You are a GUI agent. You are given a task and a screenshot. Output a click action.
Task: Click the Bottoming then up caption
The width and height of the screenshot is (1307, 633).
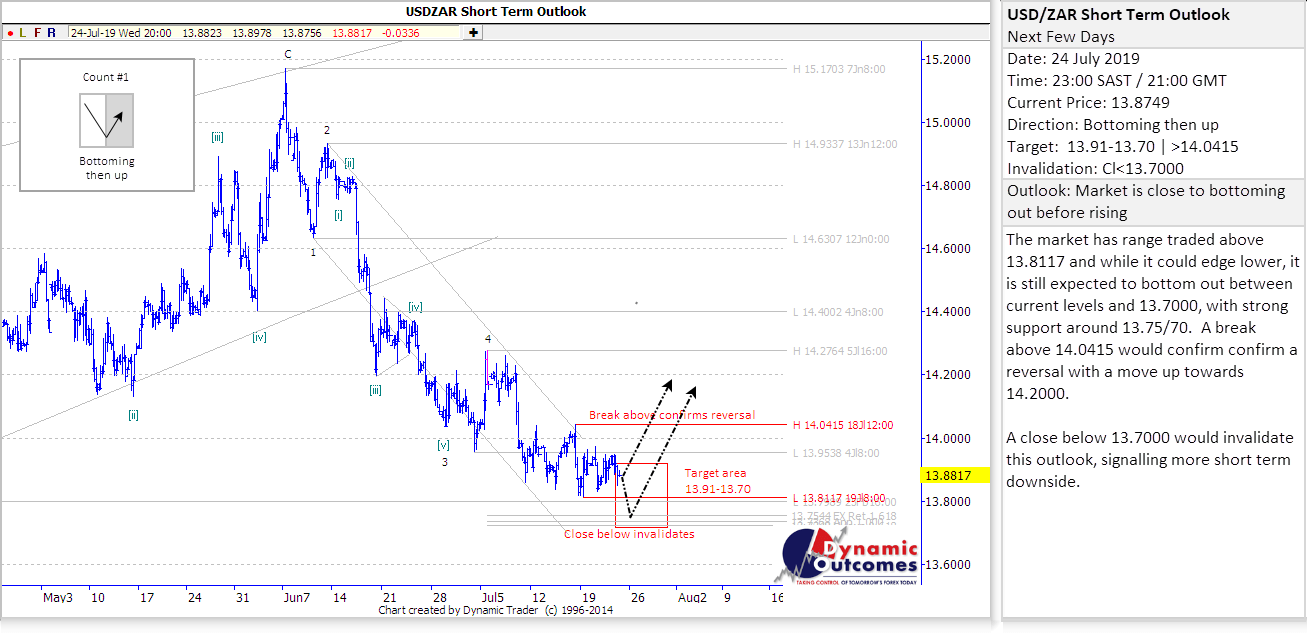click(x=106, y=168)
